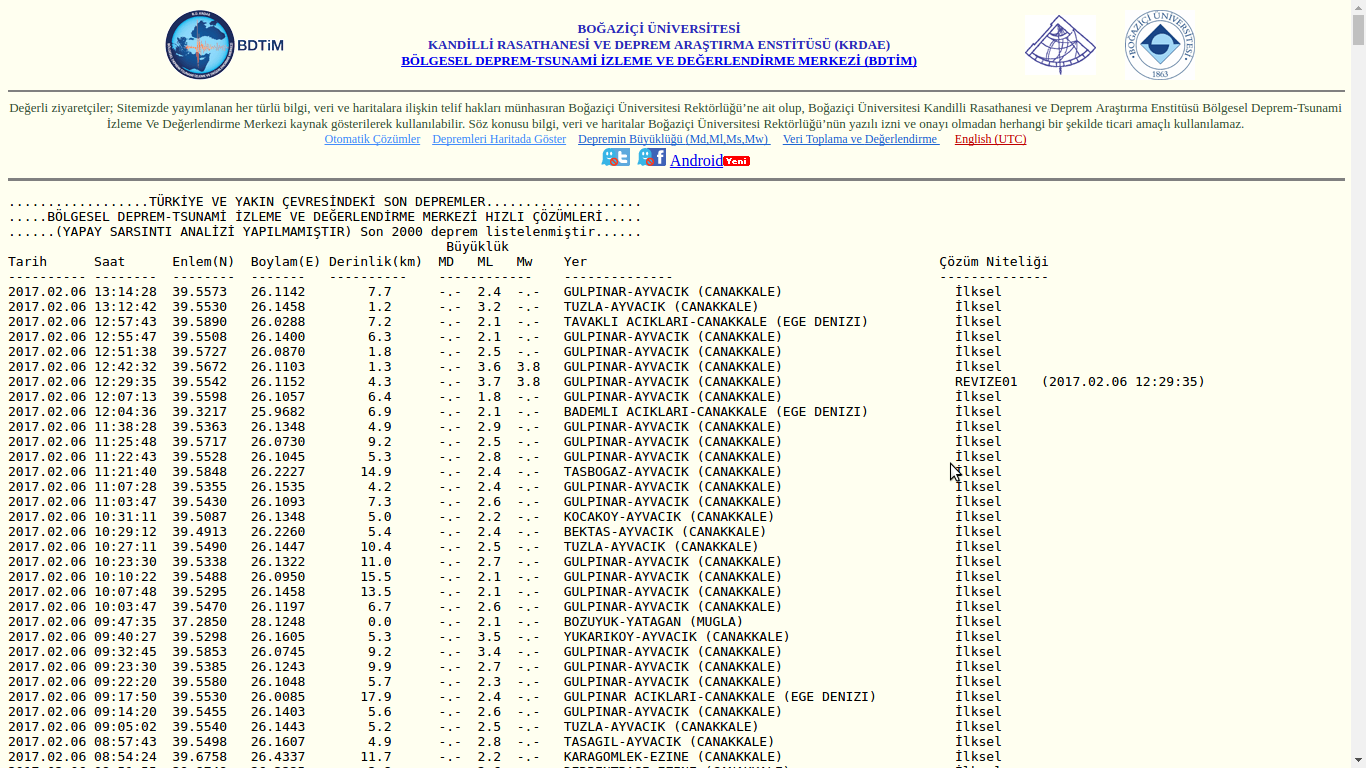The width and height of the screenshot is (1366, 768).
Task: Click latitude 39.5508 in the 12:55:47 row
Action: click(200, 337)
